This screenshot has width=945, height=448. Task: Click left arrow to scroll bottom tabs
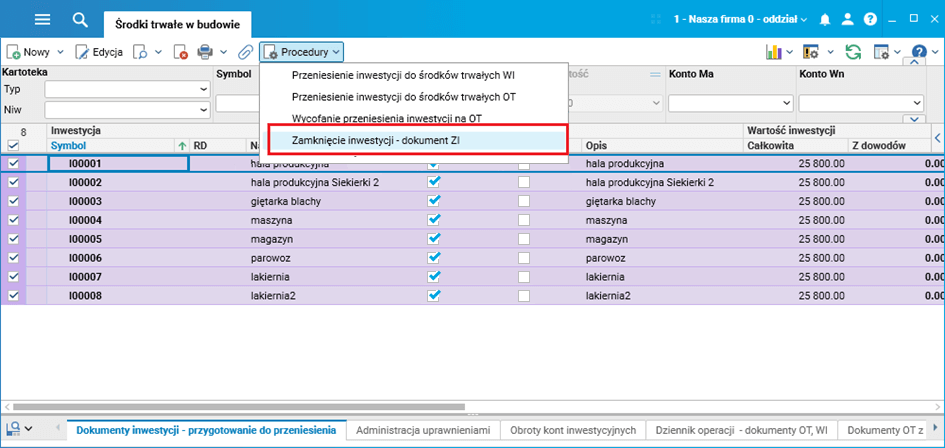click(x=58, y=428)
